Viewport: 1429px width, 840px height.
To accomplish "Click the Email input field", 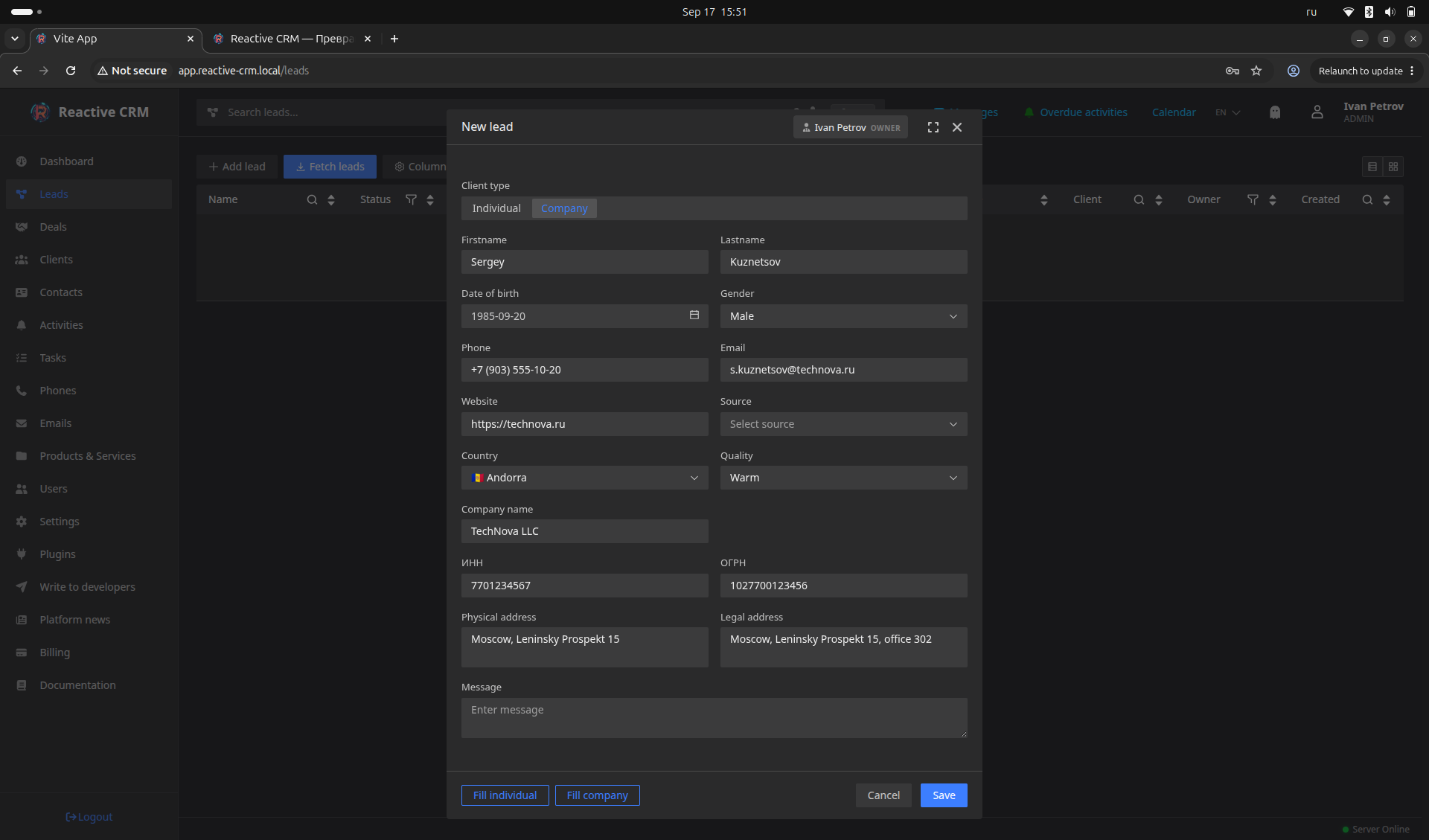I will click(x=843, y=370).
